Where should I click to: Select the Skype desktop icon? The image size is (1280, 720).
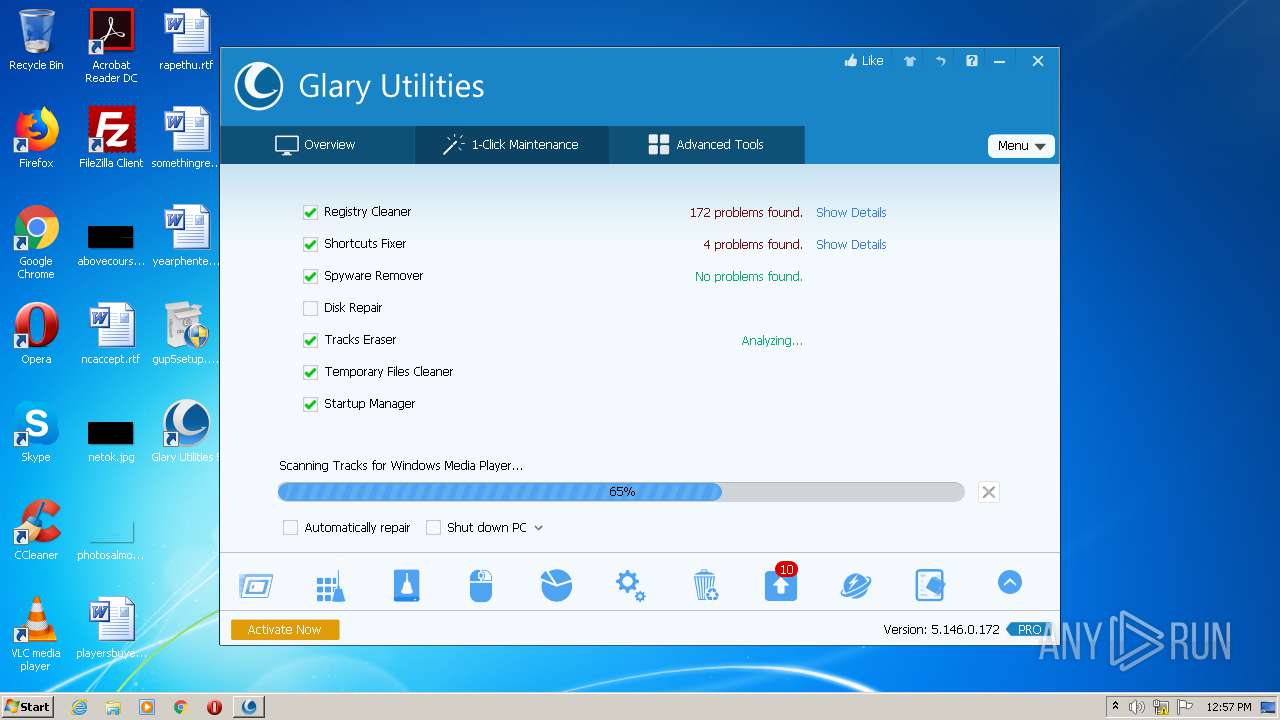tap(36, 432)
